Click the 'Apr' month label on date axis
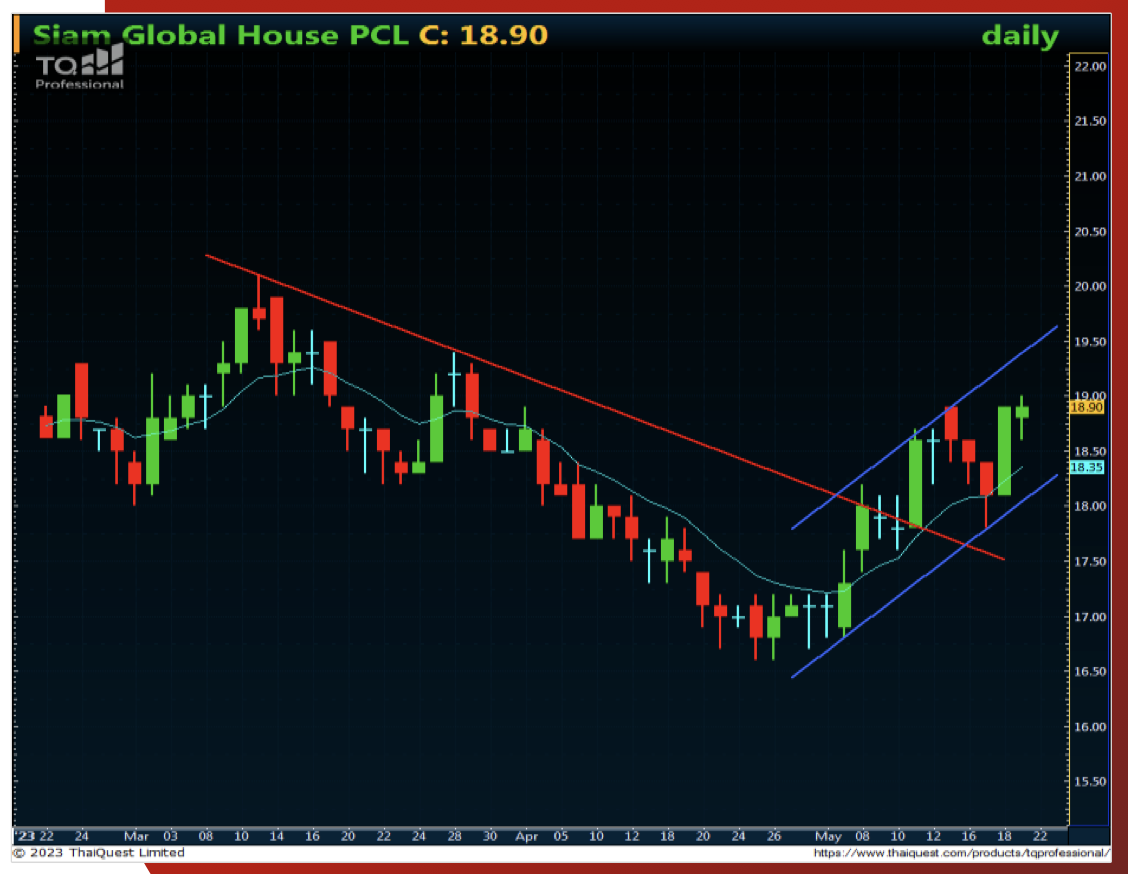This screenshot has width=1128, height=874. pos(527,836)
